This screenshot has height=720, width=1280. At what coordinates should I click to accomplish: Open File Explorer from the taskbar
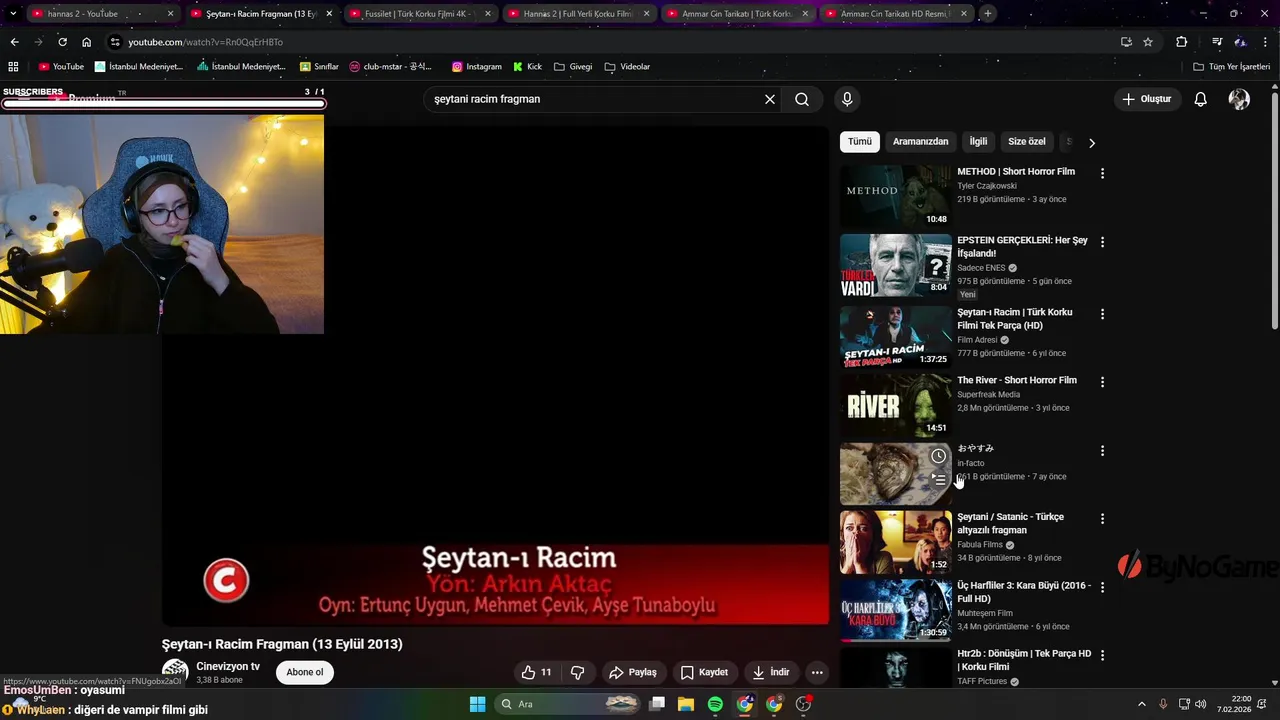tap(686, 704)
